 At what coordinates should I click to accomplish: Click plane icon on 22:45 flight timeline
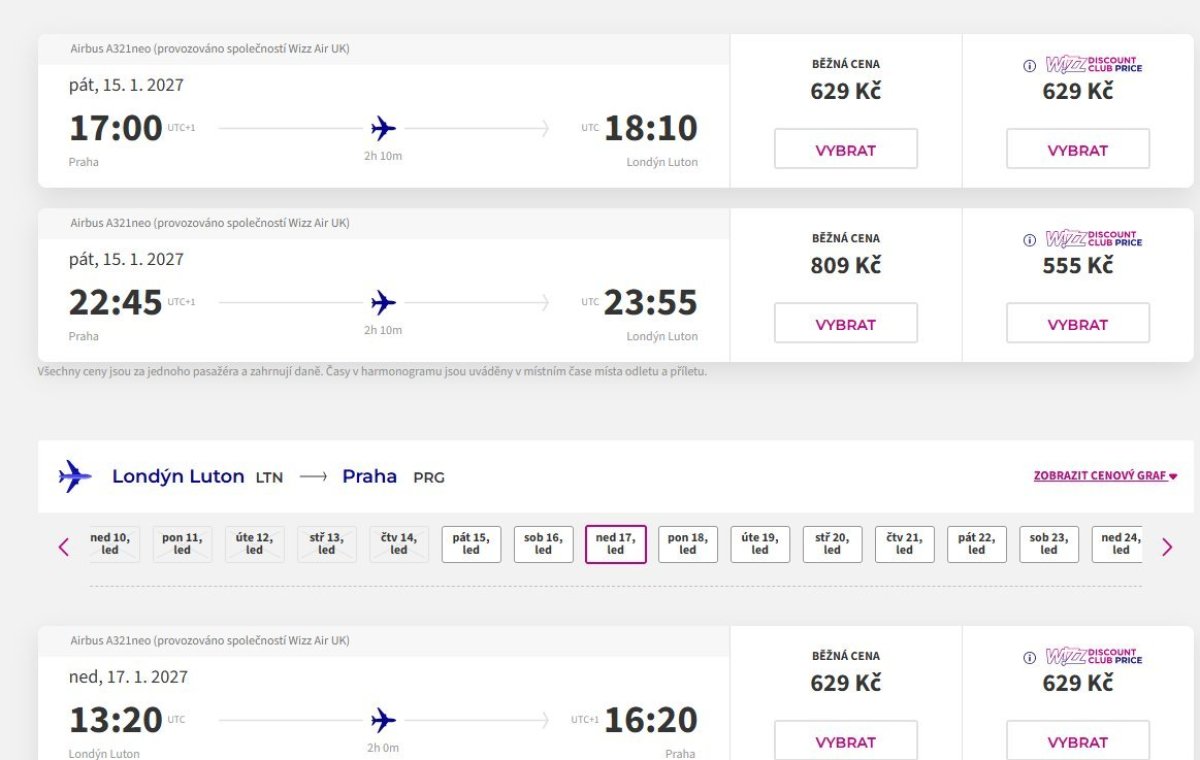383,302
